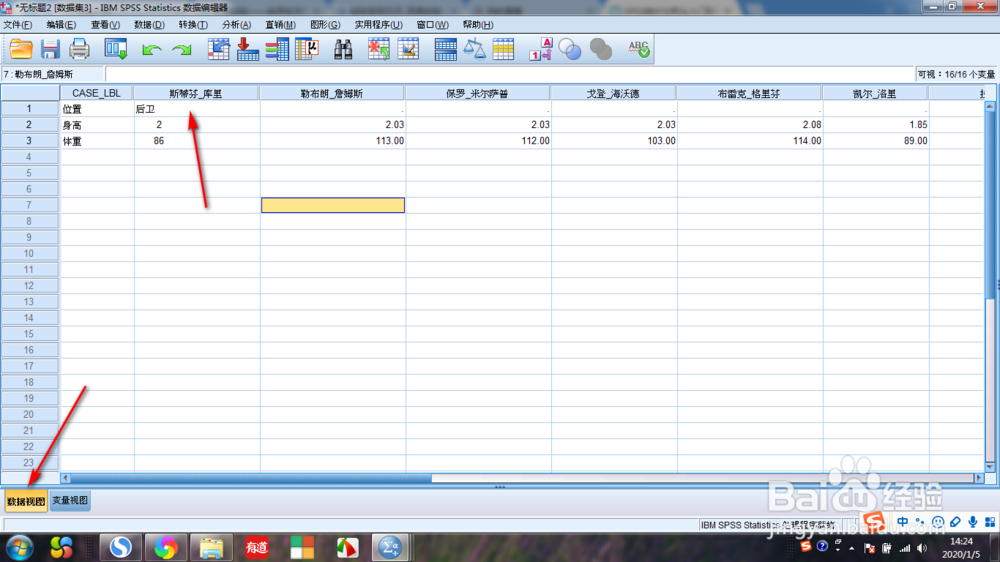Click the horizontal scrollbar thumb
The image size is (1000, 562).
pos(251,478)
